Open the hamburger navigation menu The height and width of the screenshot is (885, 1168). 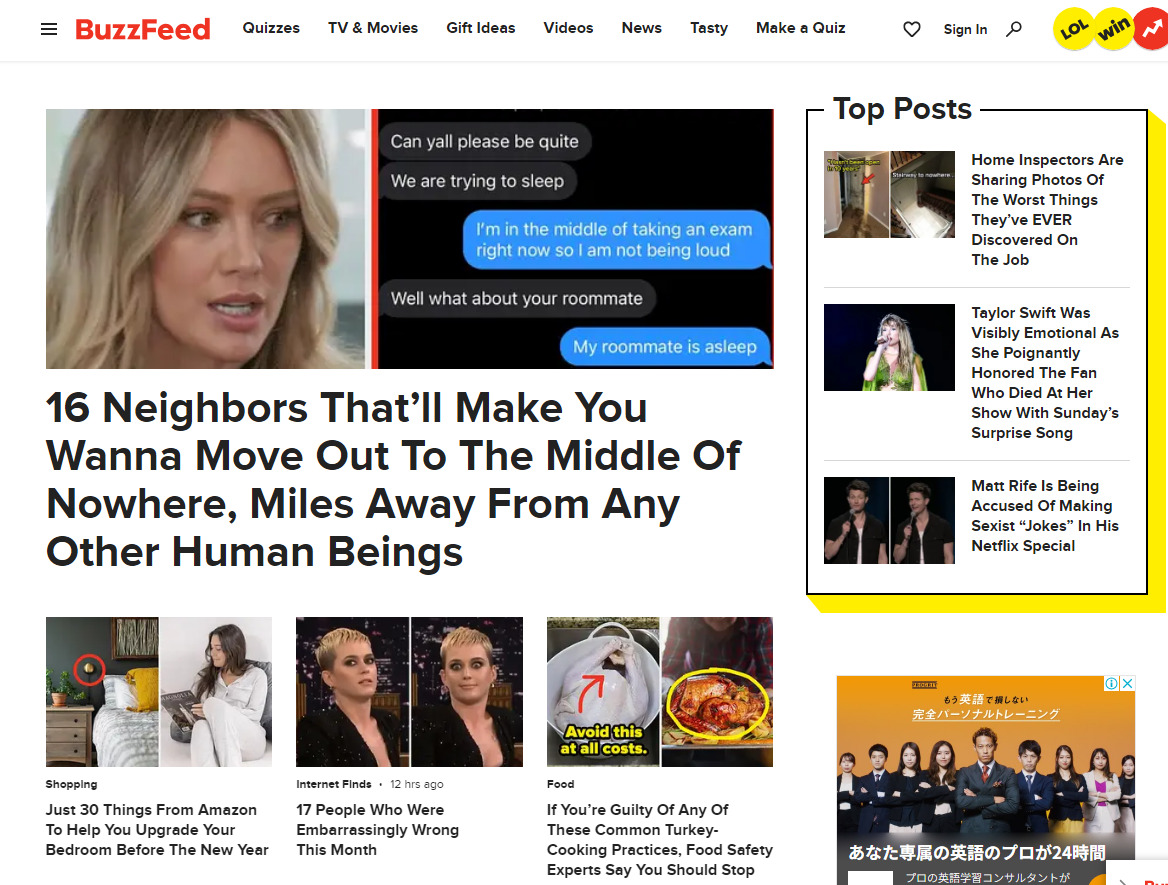pos(48,29)
